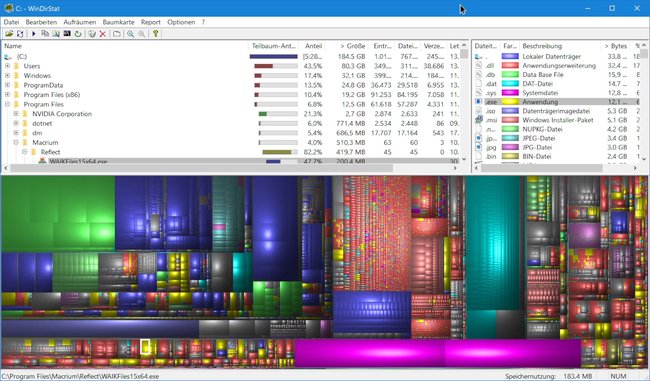Click the Refresh selected green arrow icon
Viewport: 650px width, 381px height.
[78, 34]
